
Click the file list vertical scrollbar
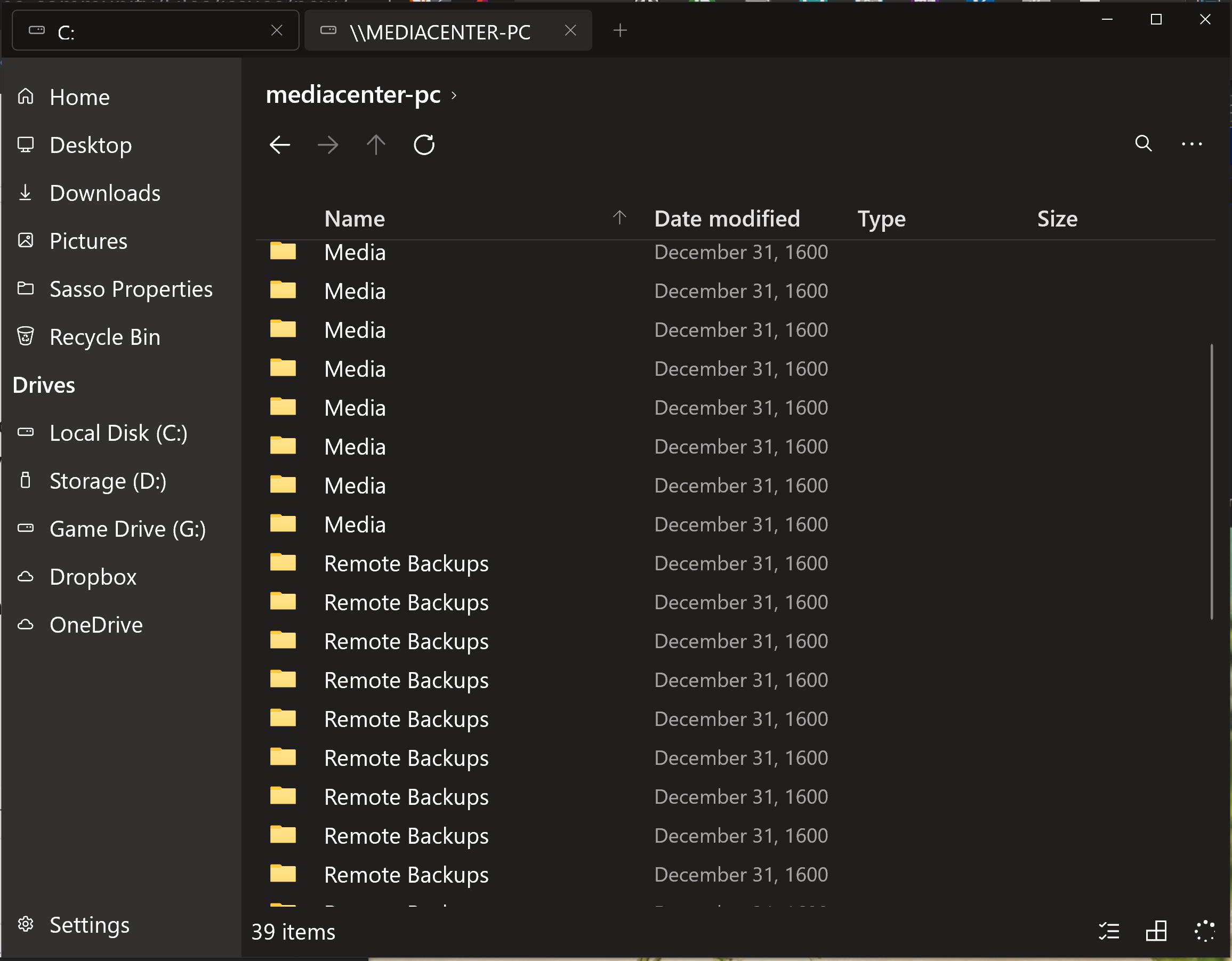pos(1211,481)
